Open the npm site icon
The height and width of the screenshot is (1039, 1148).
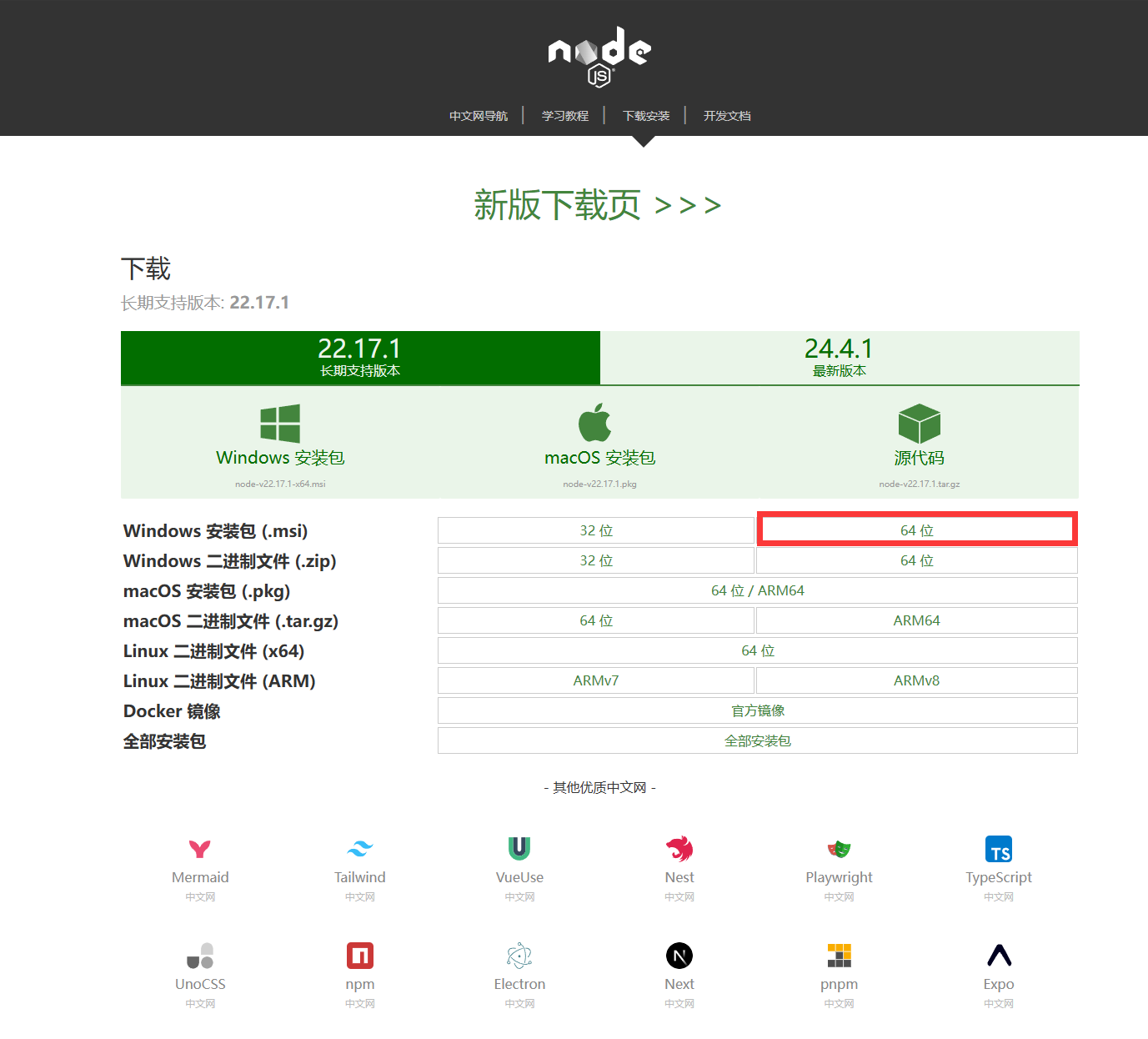tap(359, 956)
